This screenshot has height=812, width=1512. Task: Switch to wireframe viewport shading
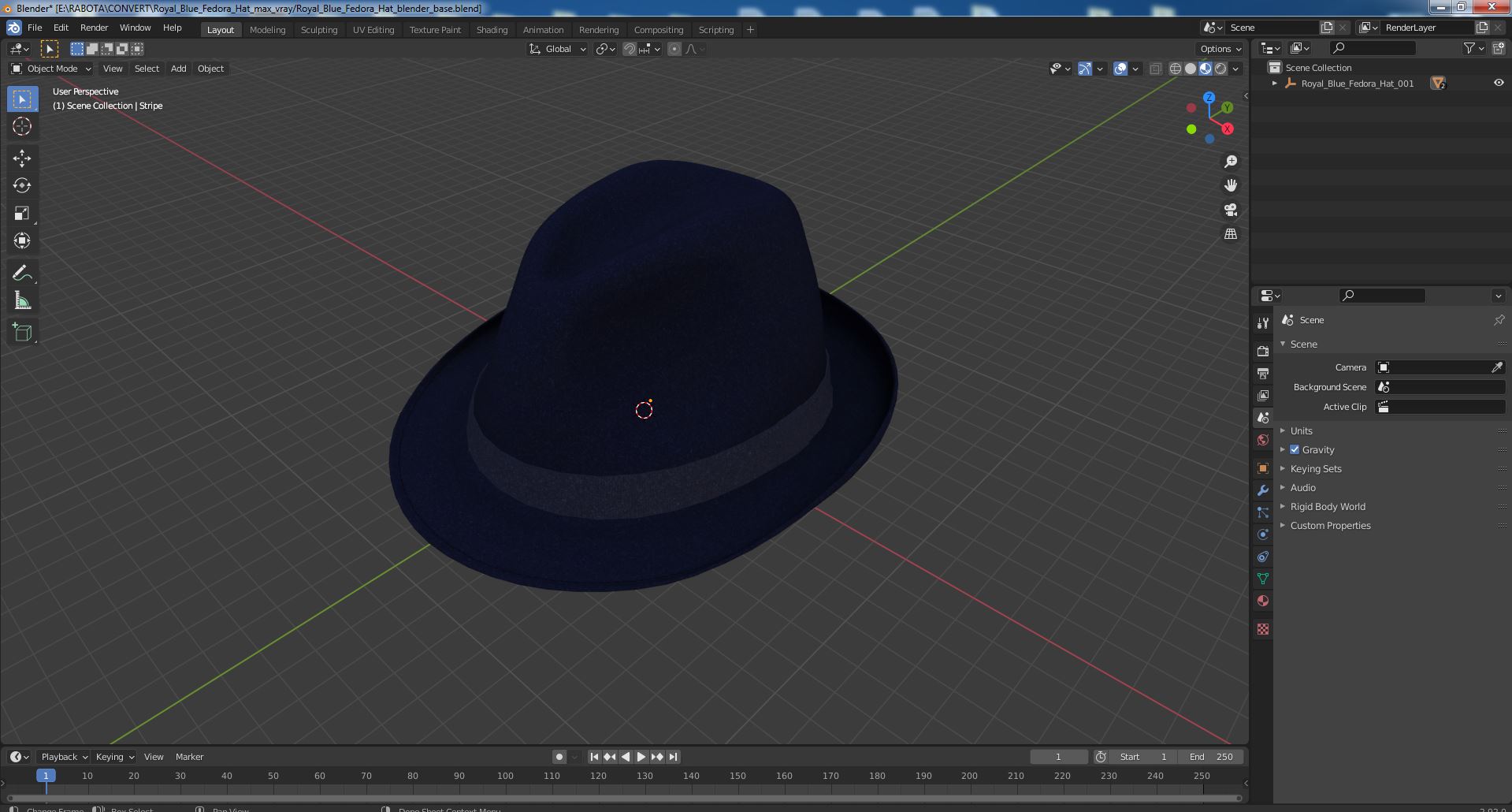pos(1175,69)
